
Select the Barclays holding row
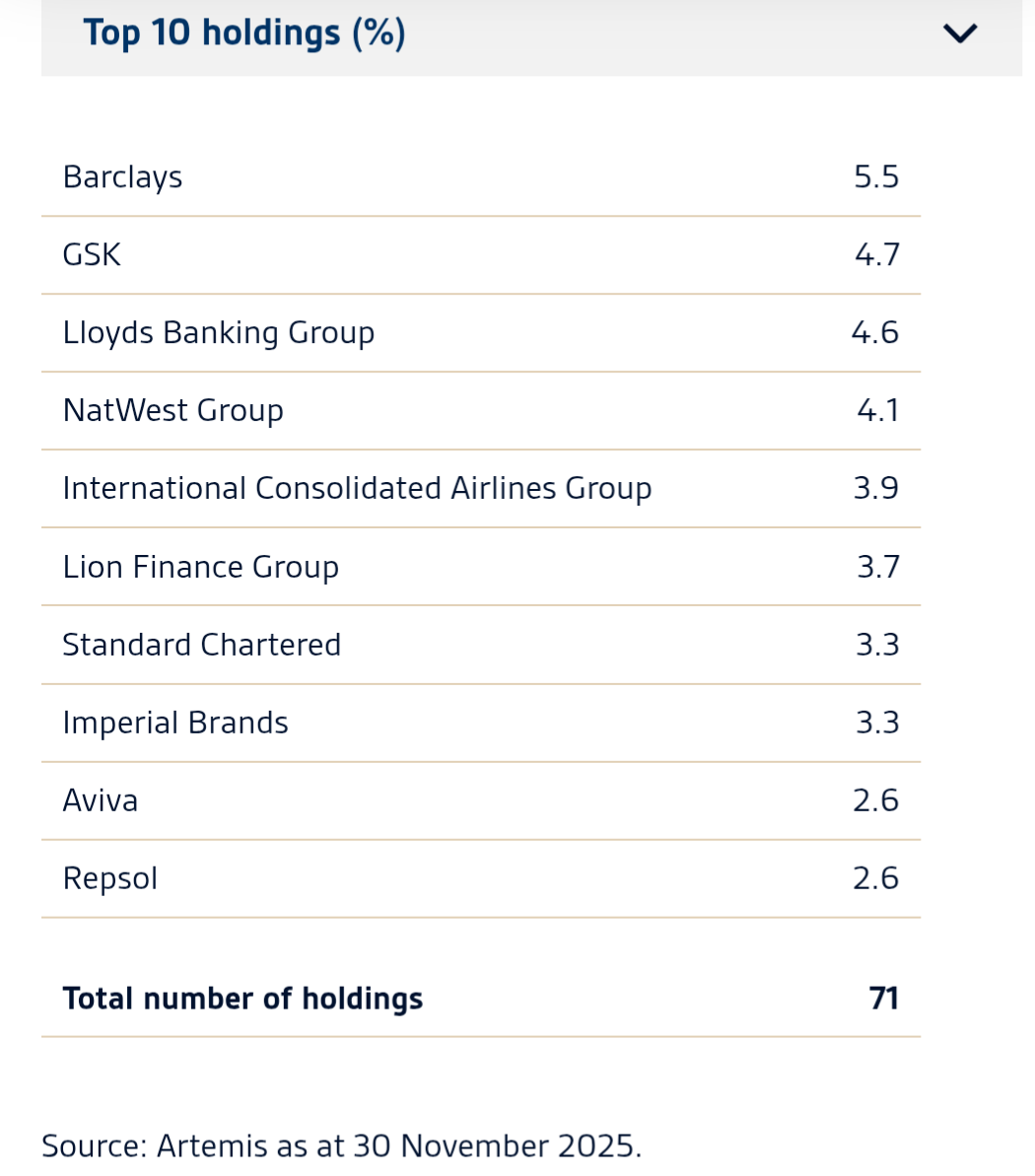[x=481, y=177]
